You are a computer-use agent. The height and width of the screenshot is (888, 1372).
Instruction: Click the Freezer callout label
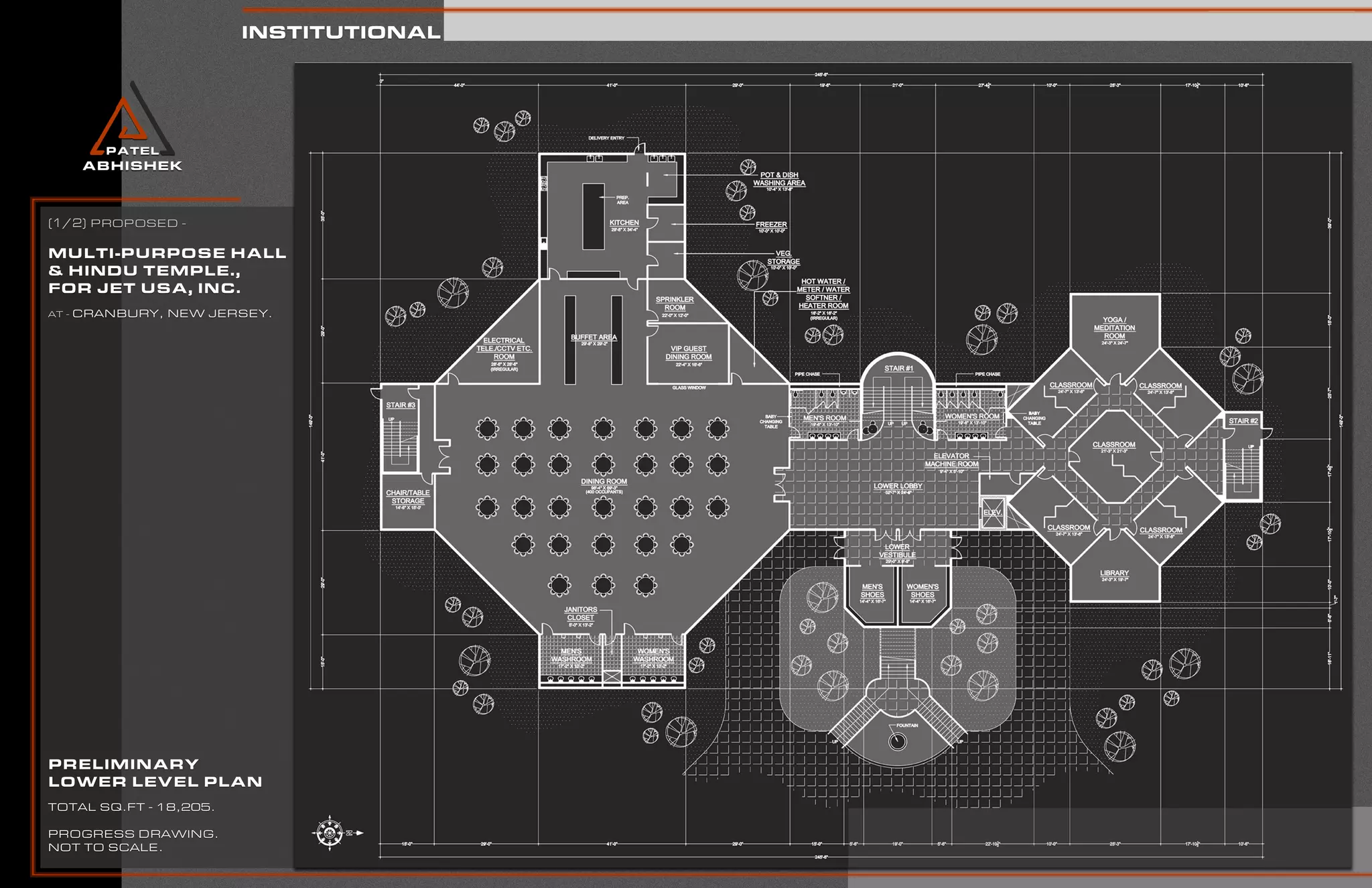coord(771,225)
